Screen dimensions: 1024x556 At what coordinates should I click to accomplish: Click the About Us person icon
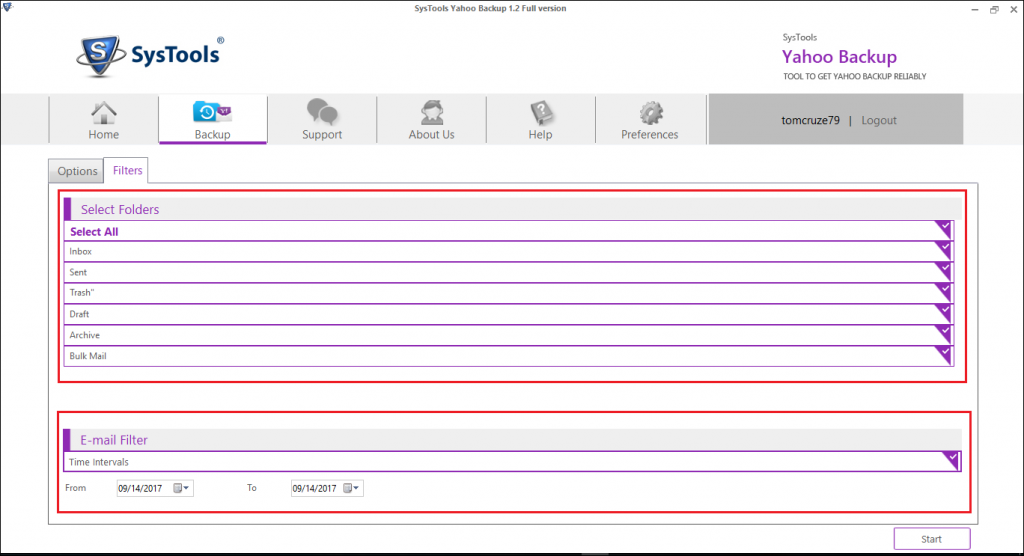click(x=432, y=112)
